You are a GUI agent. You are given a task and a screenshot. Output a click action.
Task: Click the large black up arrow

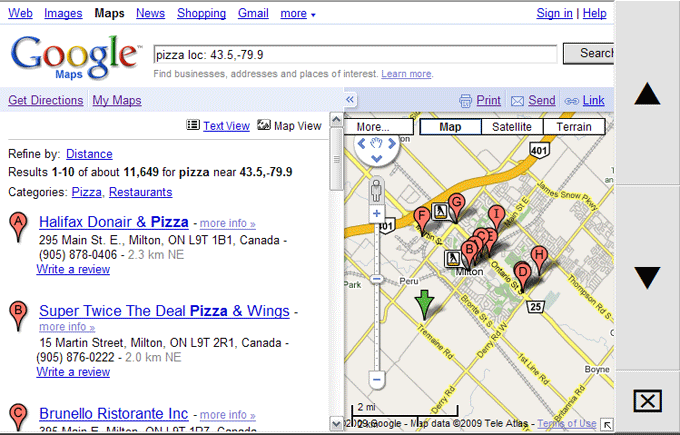pos(647,93)
